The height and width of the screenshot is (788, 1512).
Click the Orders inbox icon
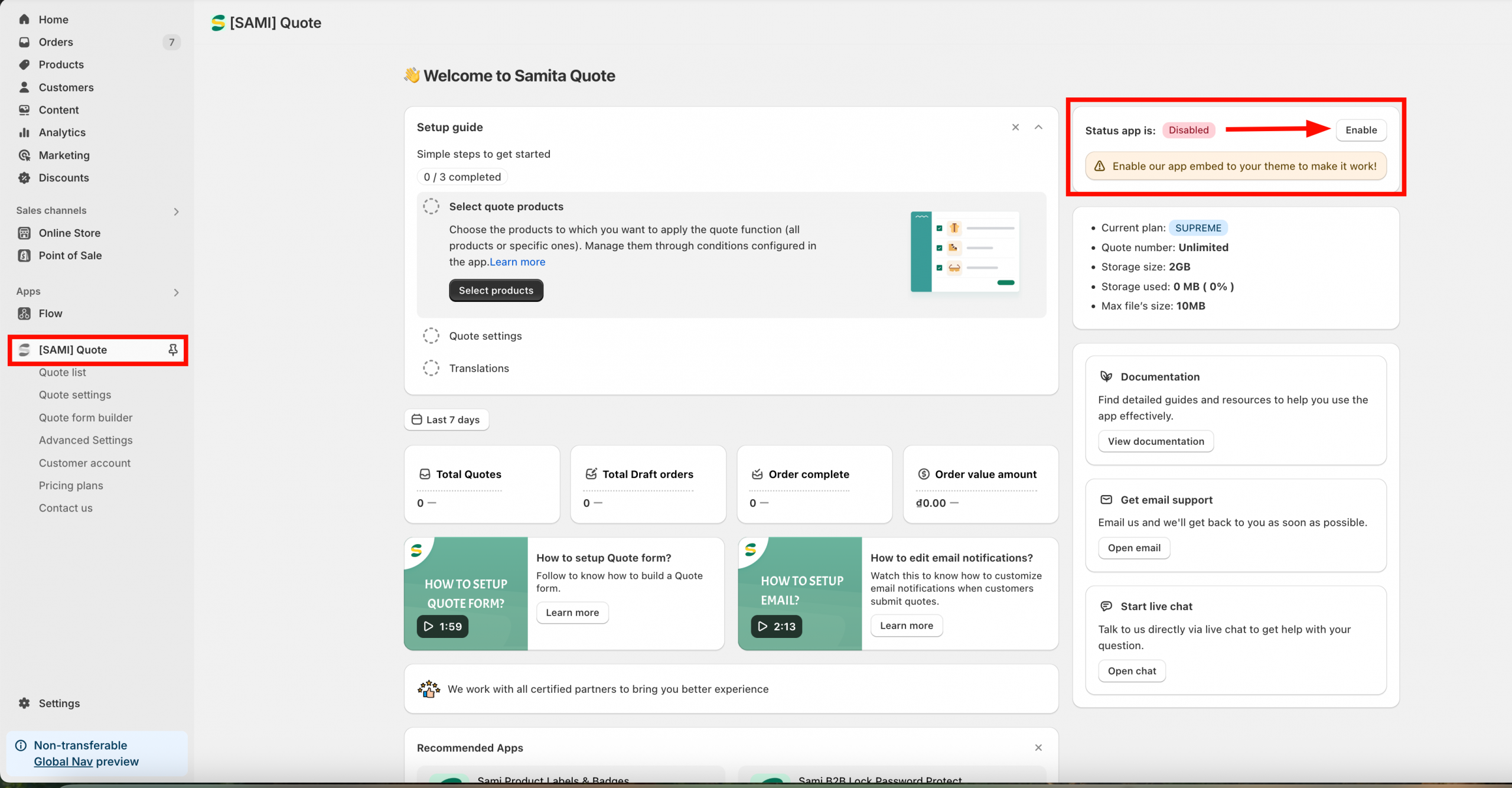pos(24,42)
